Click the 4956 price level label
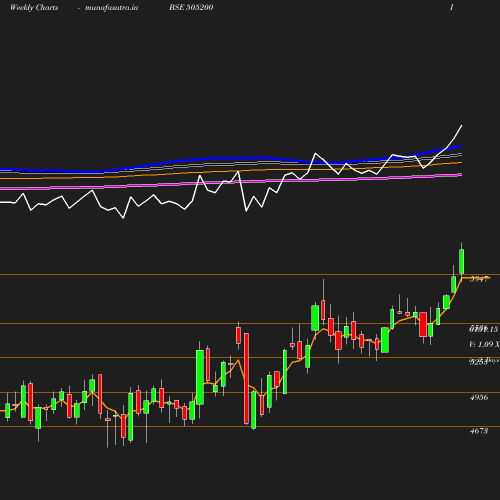This screenshot has height=500, width=500. point(479,397)
